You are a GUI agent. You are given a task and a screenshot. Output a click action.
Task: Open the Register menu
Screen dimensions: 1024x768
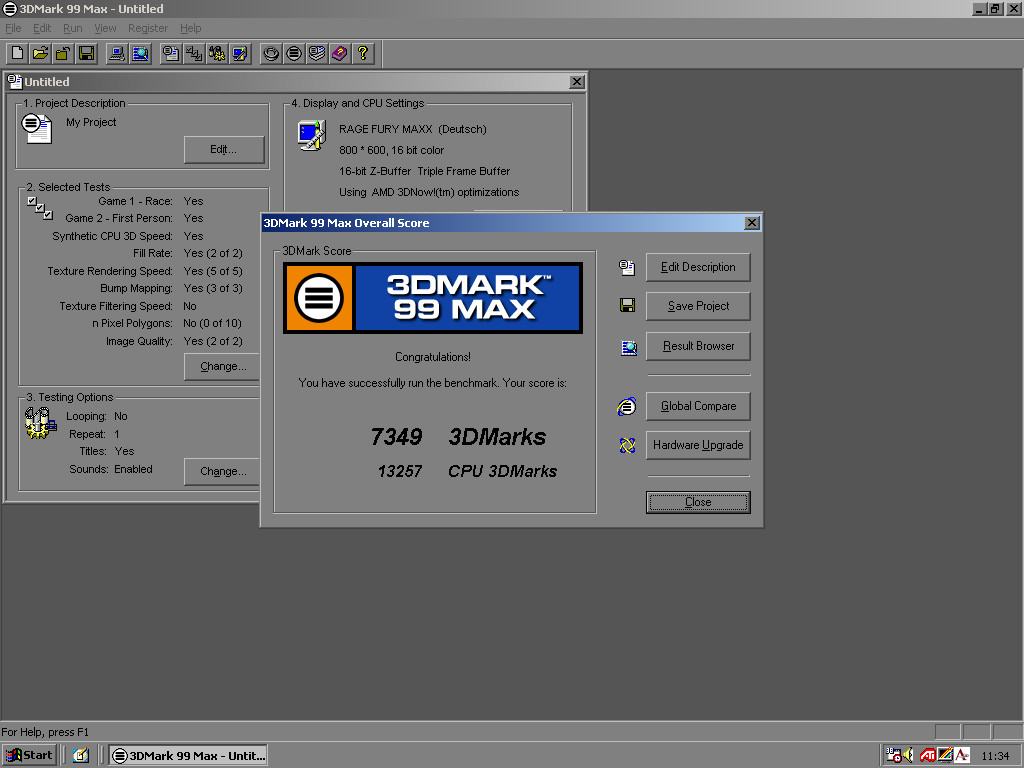[148, 28]
